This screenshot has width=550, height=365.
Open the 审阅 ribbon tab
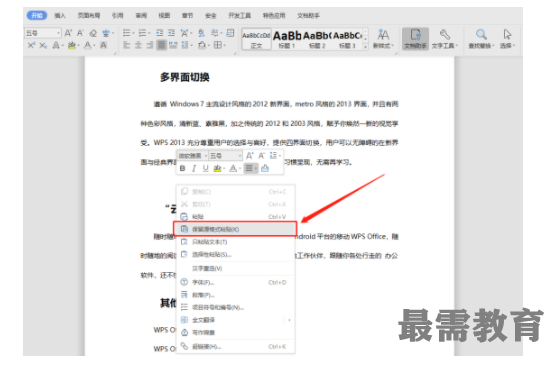pyautogui.click(x=141, y=15)
